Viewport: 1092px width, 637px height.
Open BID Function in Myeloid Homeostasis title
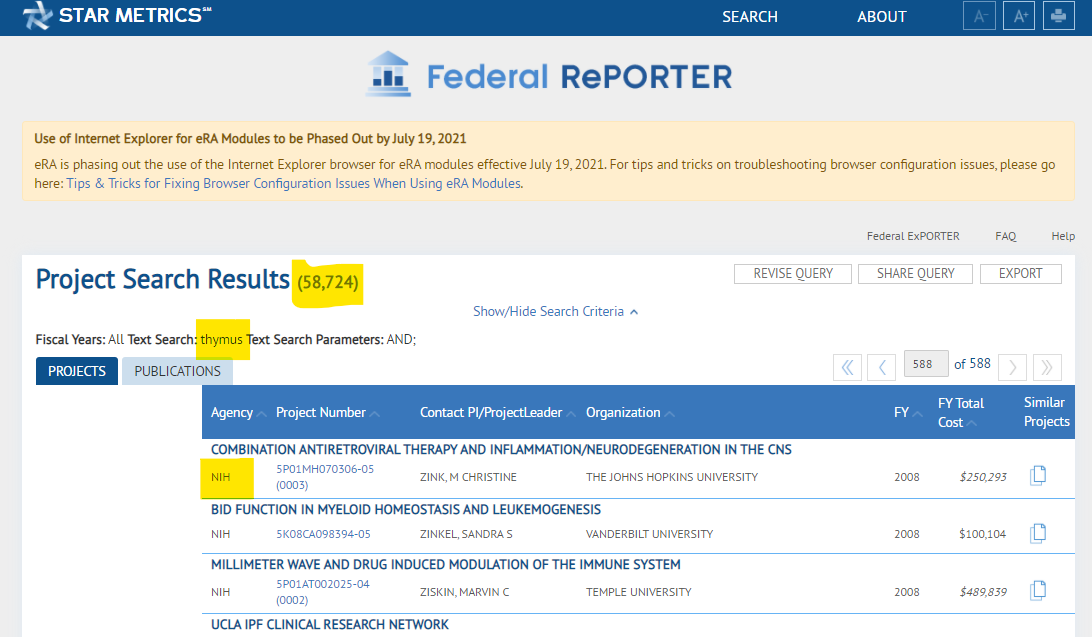tap(405, 510)
